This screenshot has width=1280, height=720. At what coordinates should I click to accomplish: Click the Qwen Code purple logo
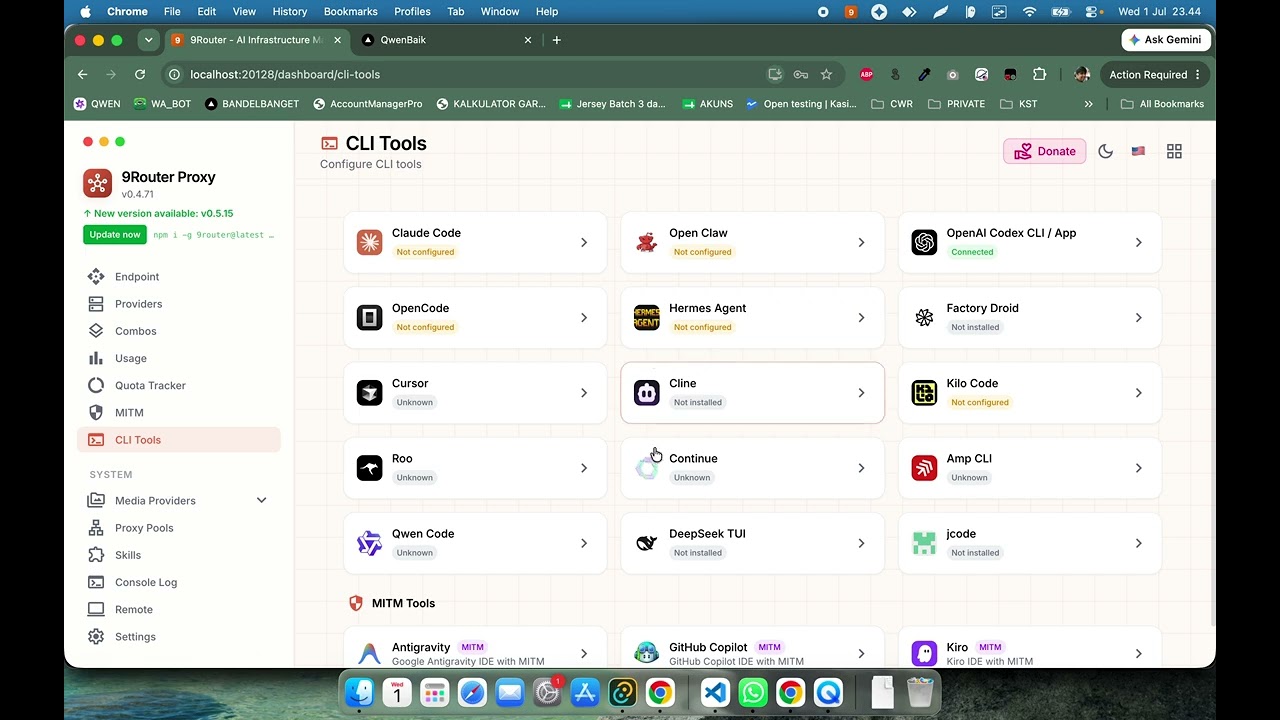(370, 543)
